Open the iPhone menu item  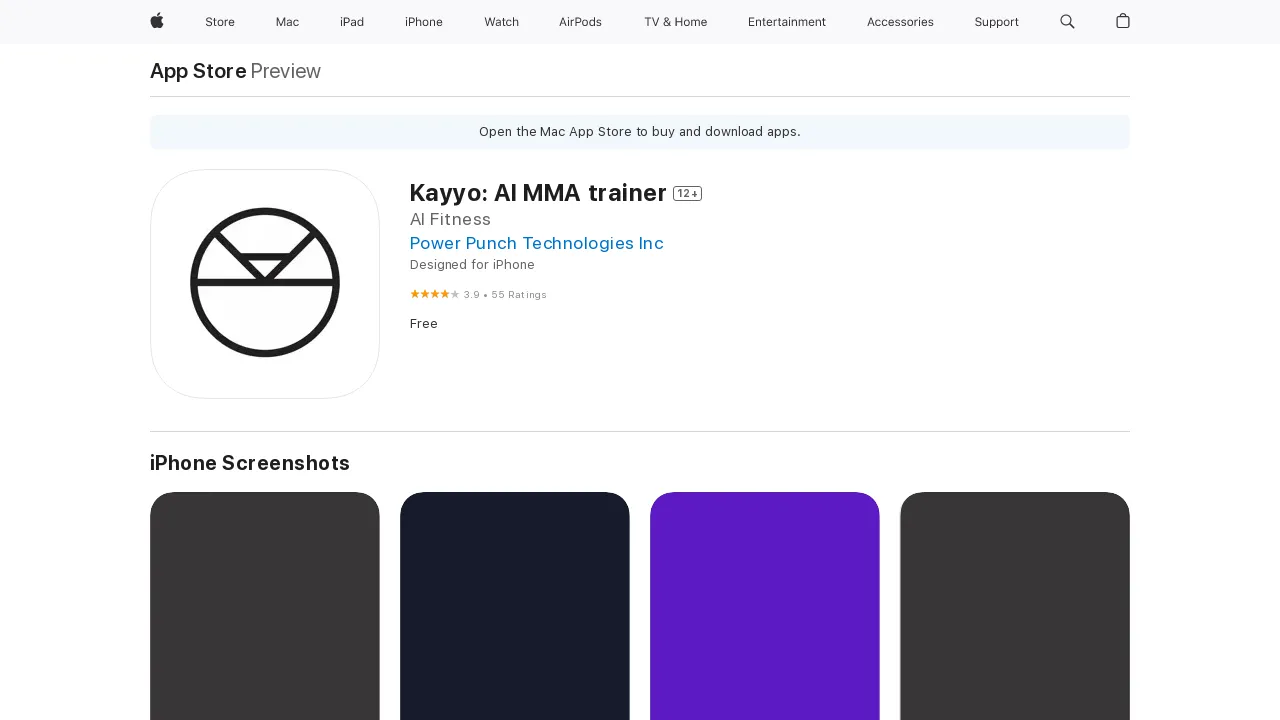pyautogui.click(x=424, y=22)
